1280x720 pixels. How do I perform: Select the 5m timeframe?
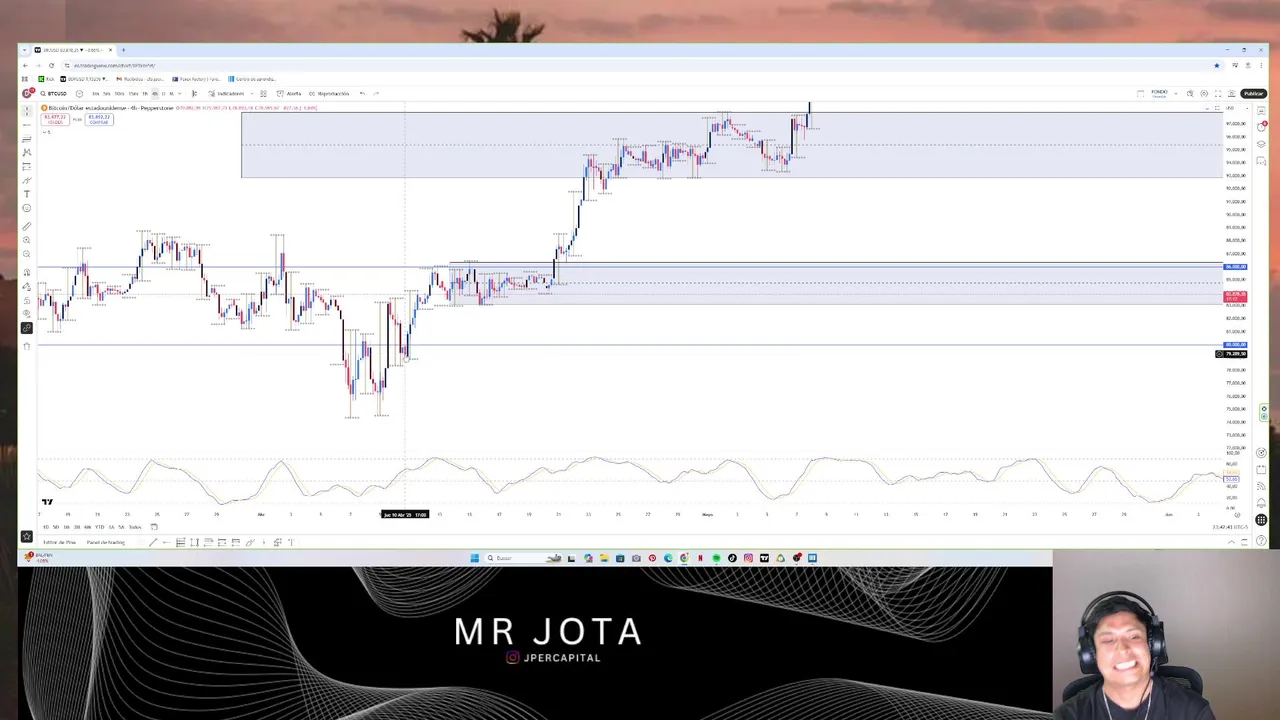107,93
